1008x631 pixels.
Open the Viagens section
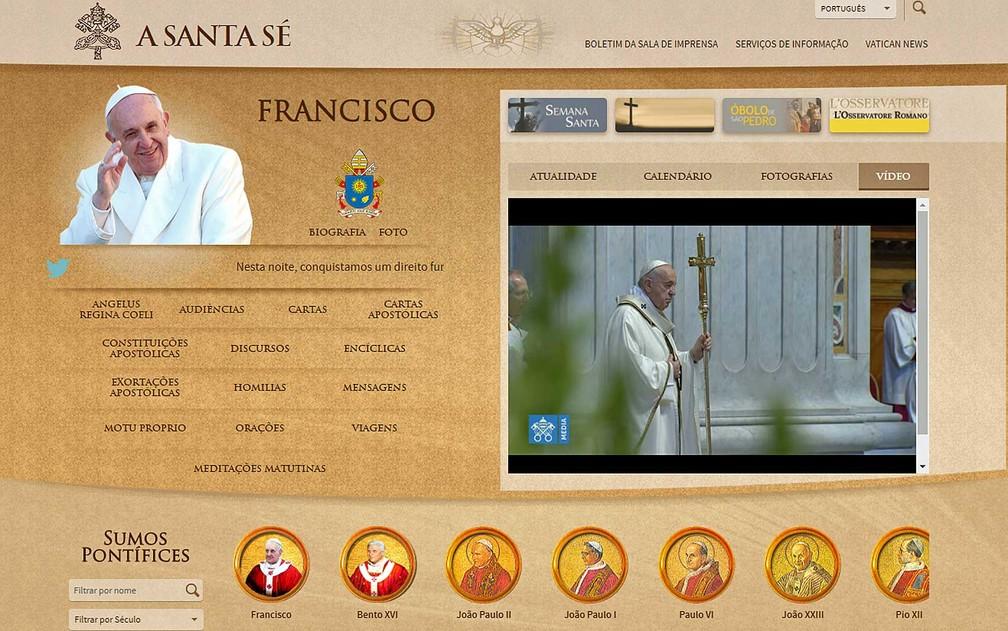coord(374,428)
